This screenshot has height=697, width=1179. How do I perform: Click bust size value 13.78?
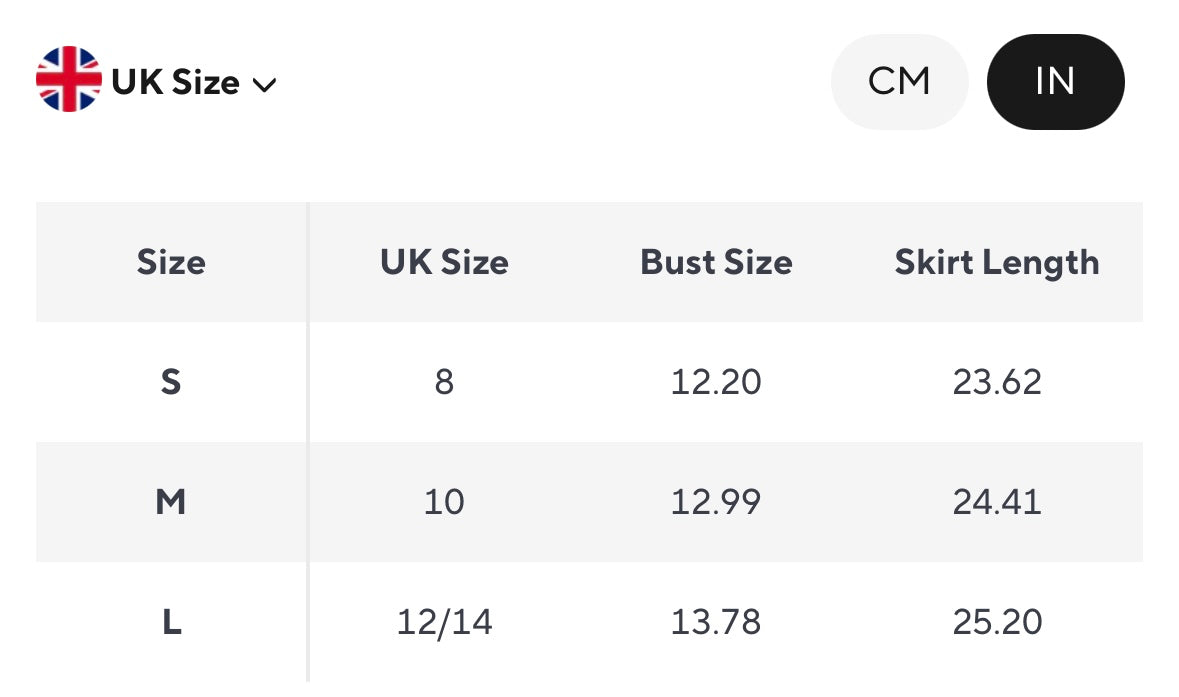[716, 623]
